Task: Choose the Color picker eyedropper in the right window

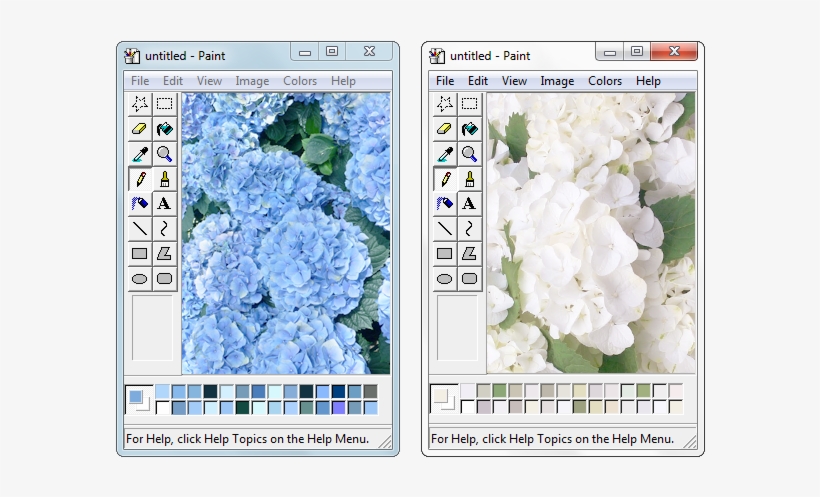Action: [x=445, y=154]
